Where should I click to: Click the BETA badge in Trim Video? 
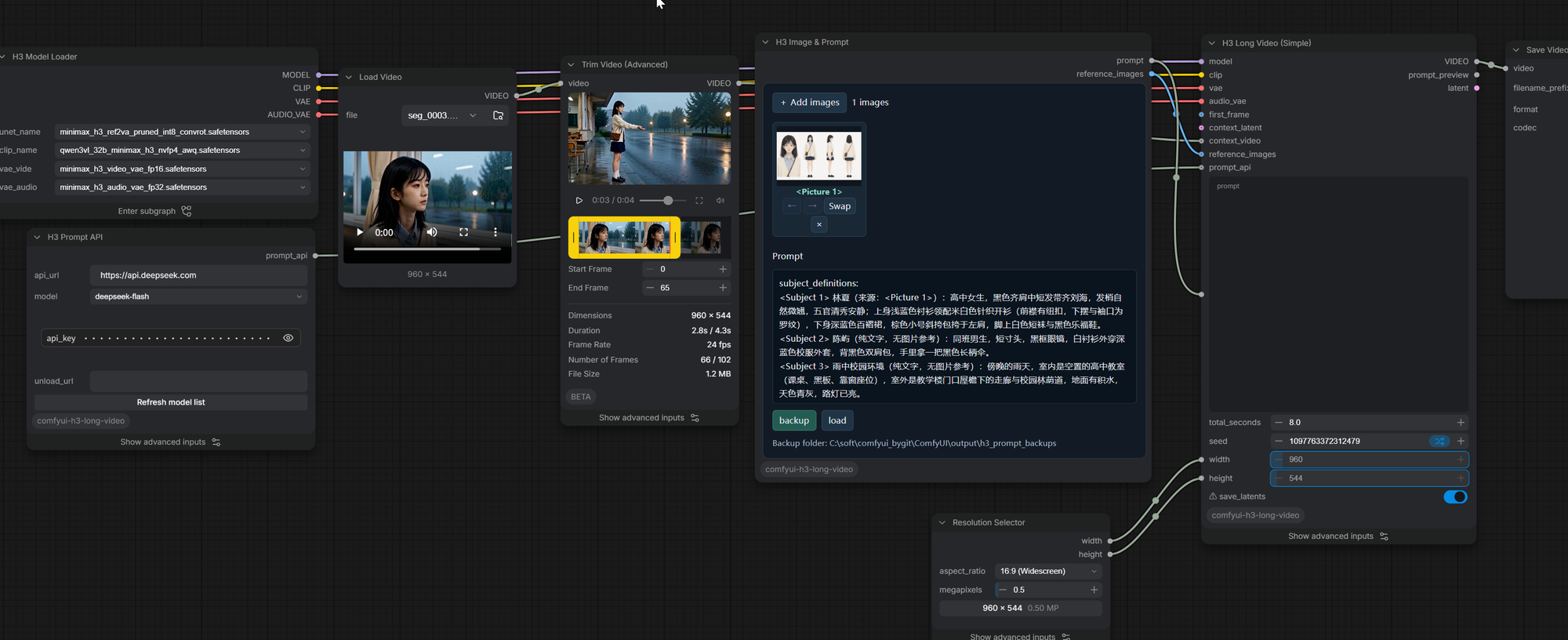(581, 397)
